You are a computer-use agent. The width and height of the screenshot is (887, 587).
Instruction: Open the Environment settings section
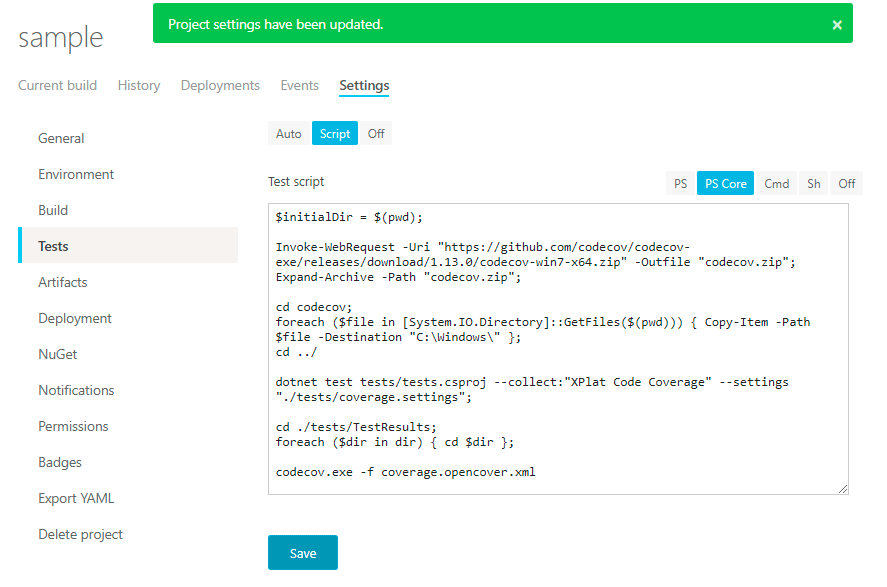click(x=75, y=174)
